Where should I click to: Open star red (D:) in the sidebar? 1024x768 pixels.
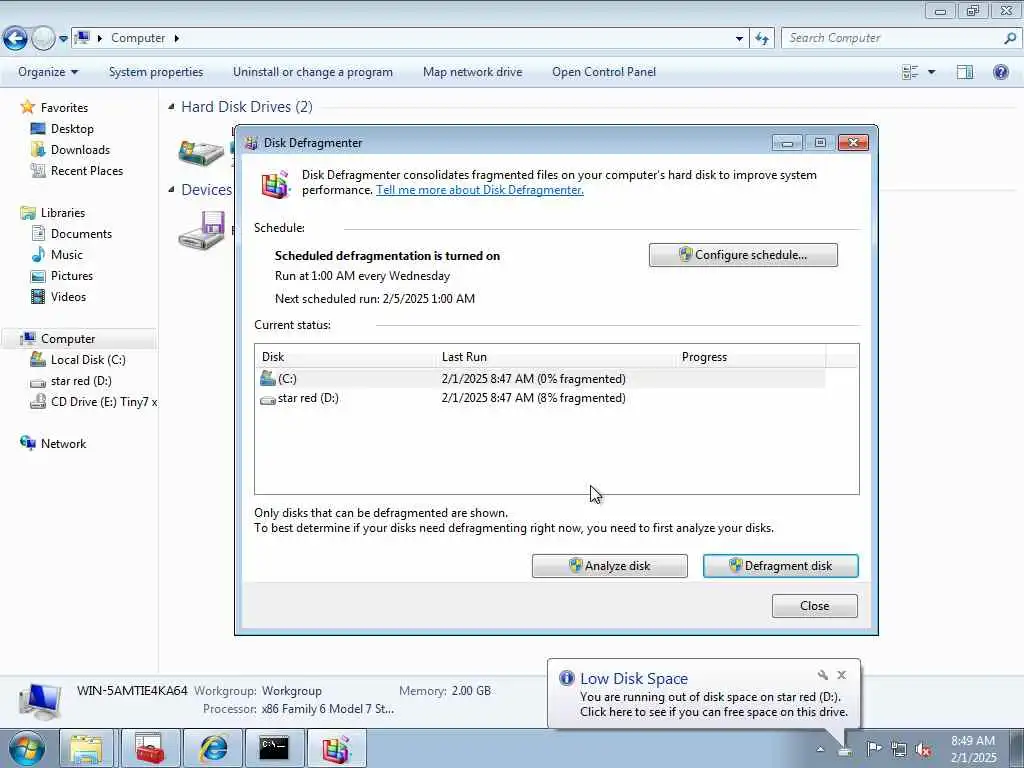pos(81,381)
